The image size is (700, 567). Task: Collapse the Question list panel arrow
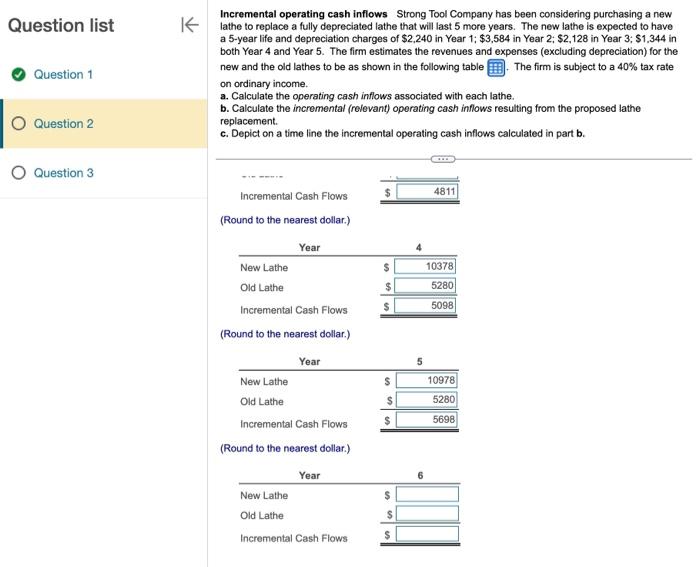(x=190, y=25)
